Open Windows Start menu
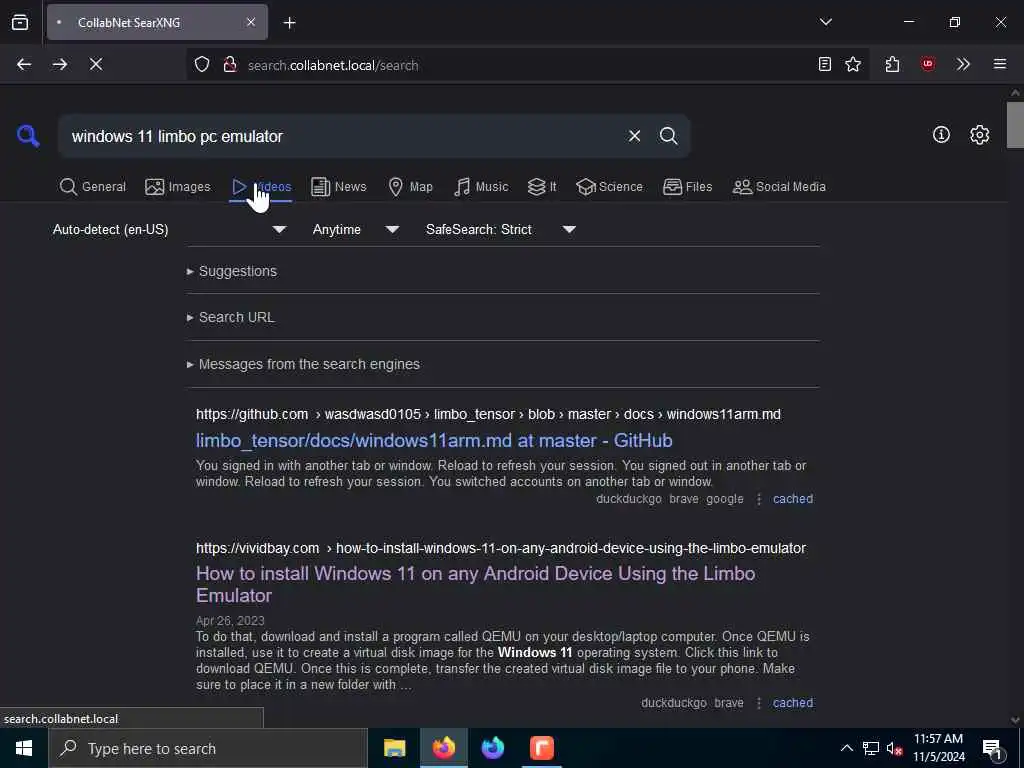The width and height of the screenshot is (1024, 768). pos(24,748)
